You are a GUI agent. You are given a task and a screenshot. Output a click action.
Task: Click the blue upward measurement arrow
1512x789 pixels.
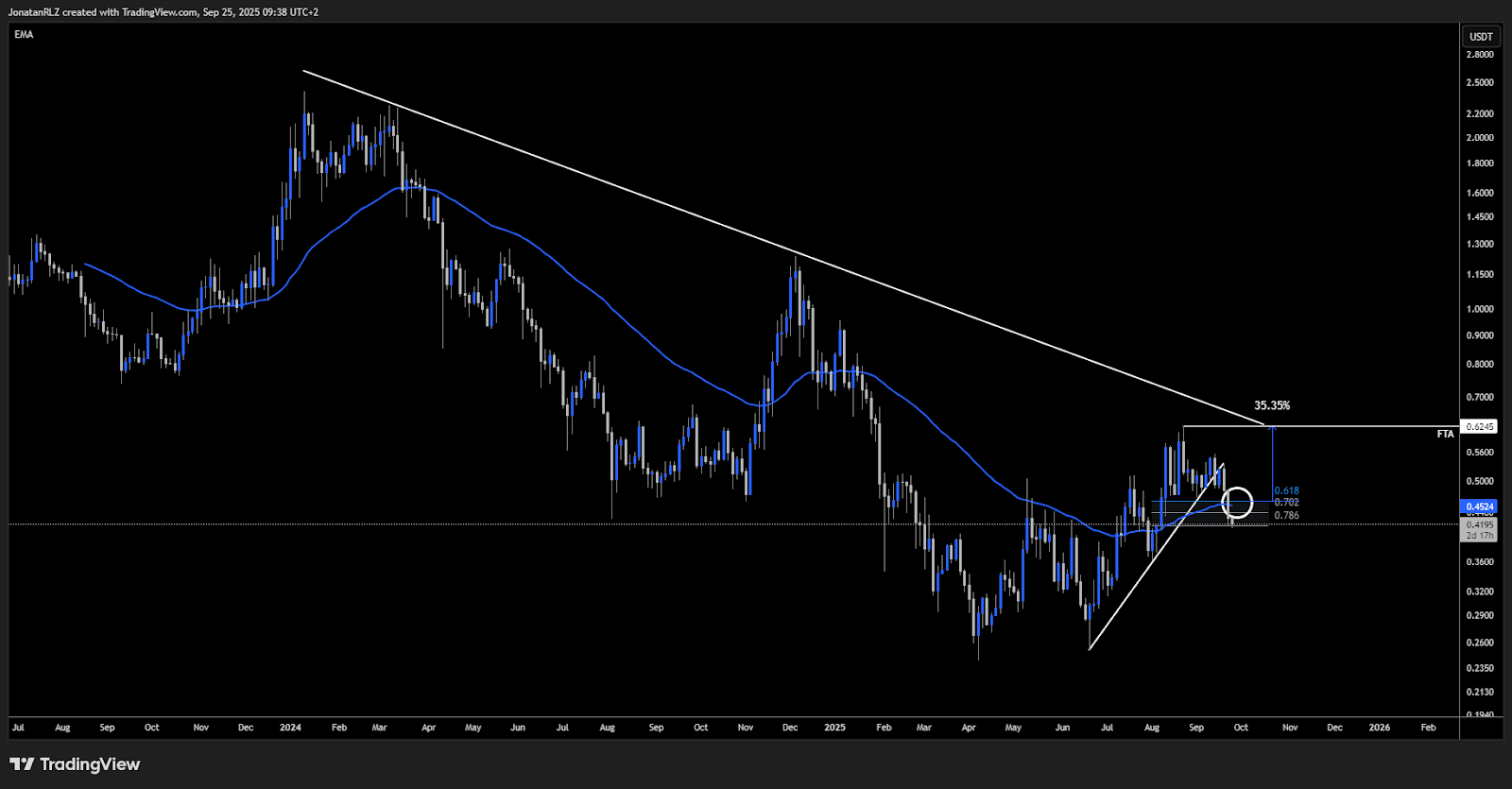[x=1272, y=461]
